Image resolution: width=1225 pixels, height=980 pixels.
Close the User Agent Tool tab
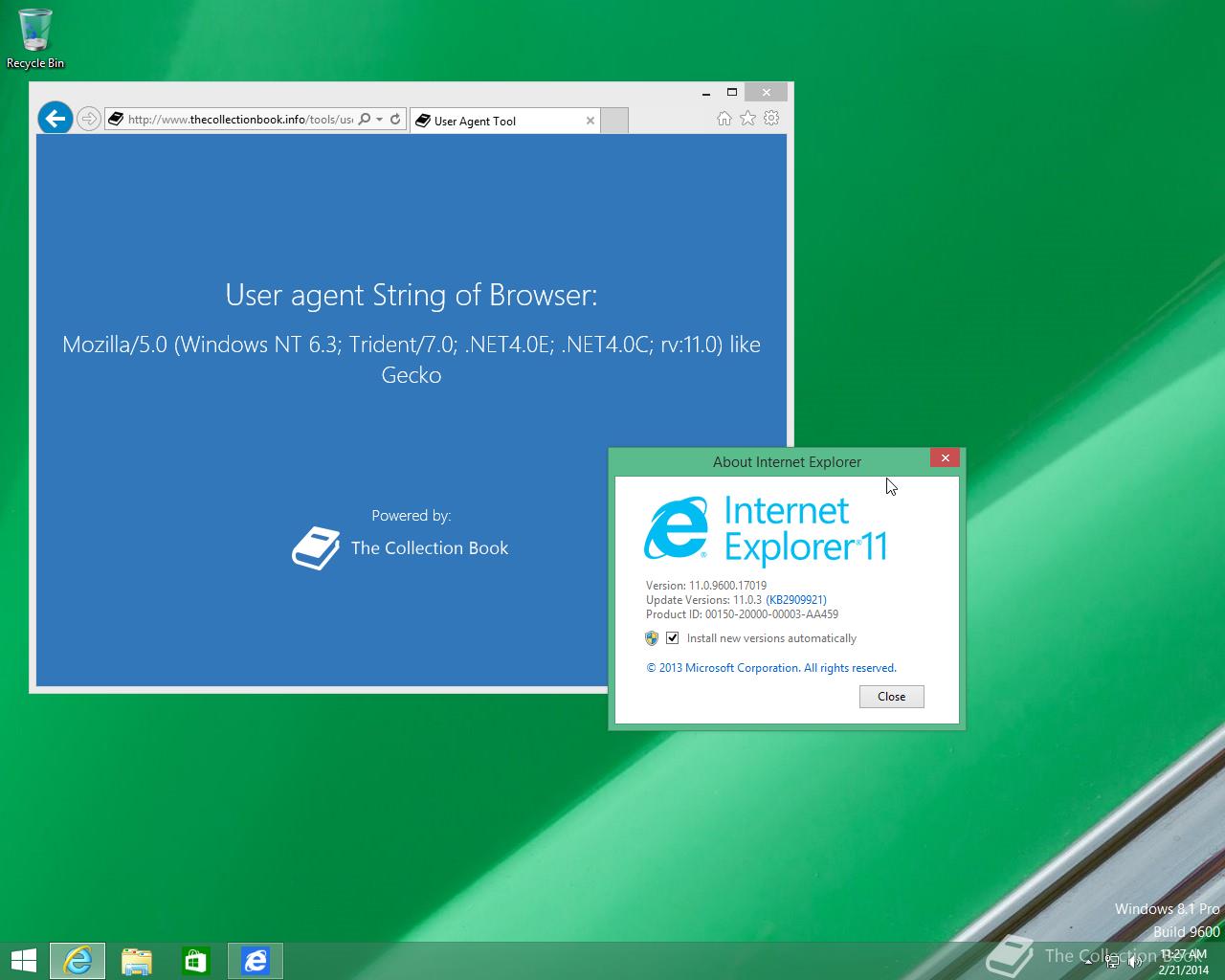590,121
